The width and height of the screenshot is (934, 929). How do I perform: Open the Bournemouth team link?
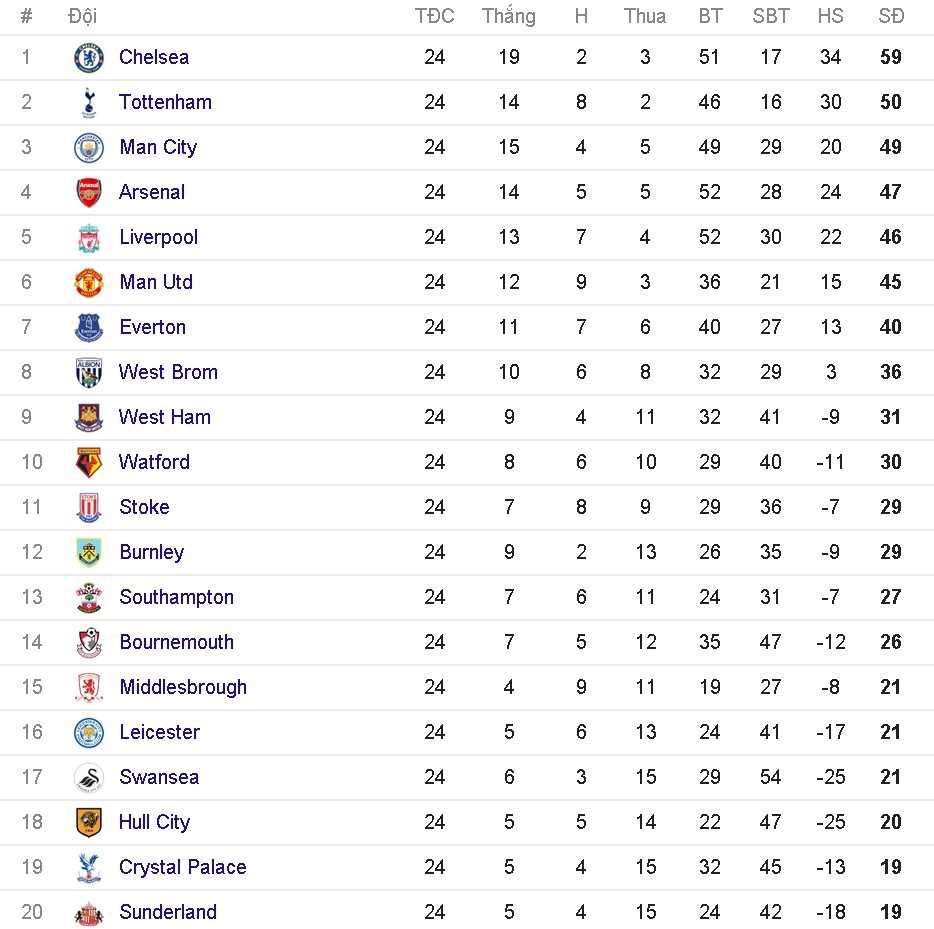point(176,642)
